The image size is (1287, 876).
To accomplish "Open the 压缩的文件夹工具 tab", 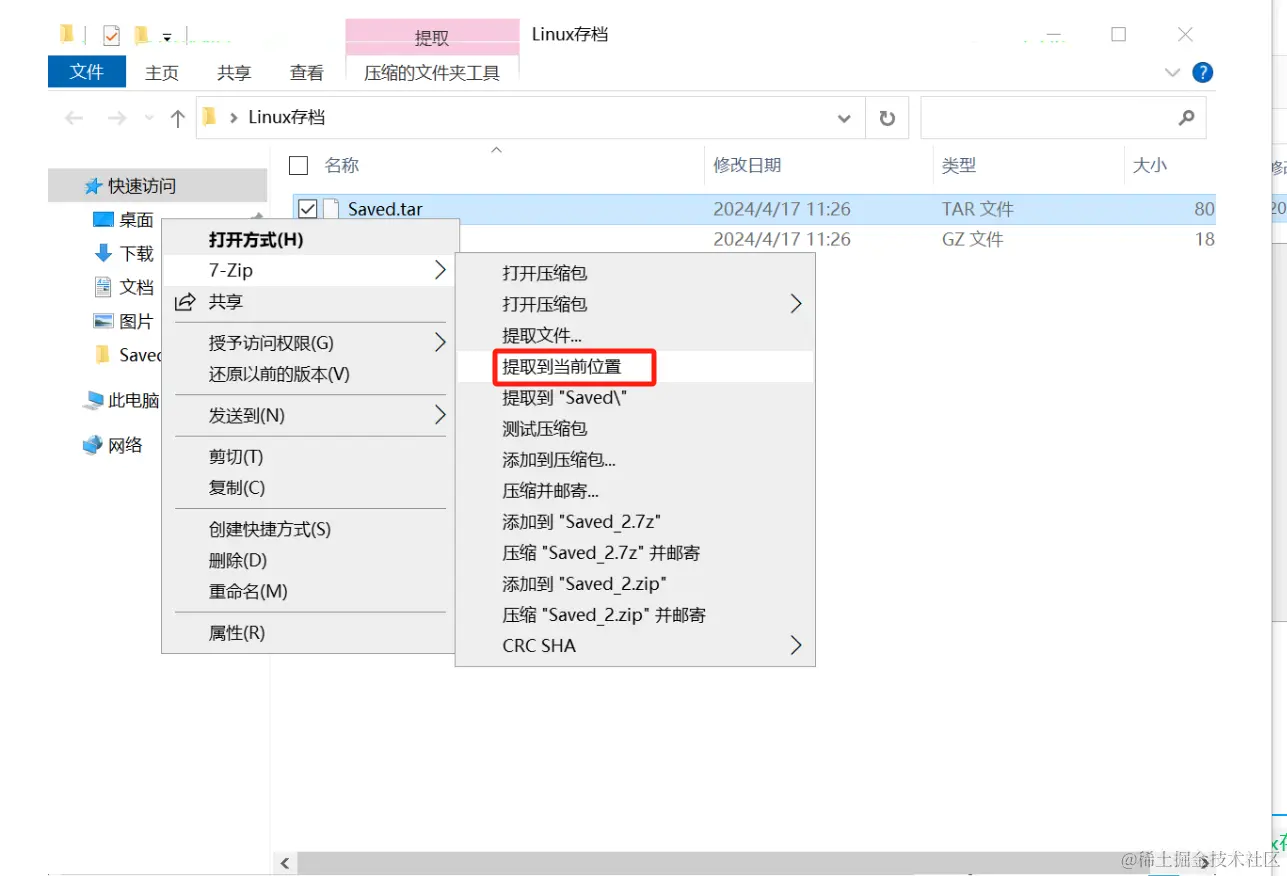I will coord(432,72).
